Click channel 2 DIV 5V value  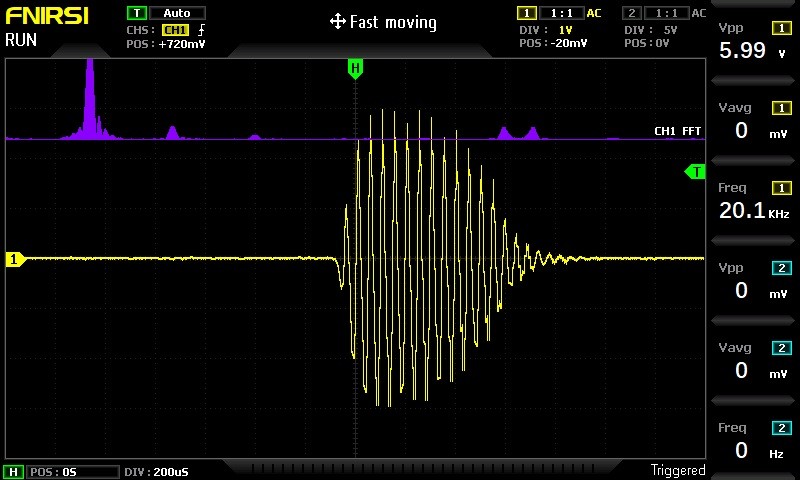(x=670, y=30)
